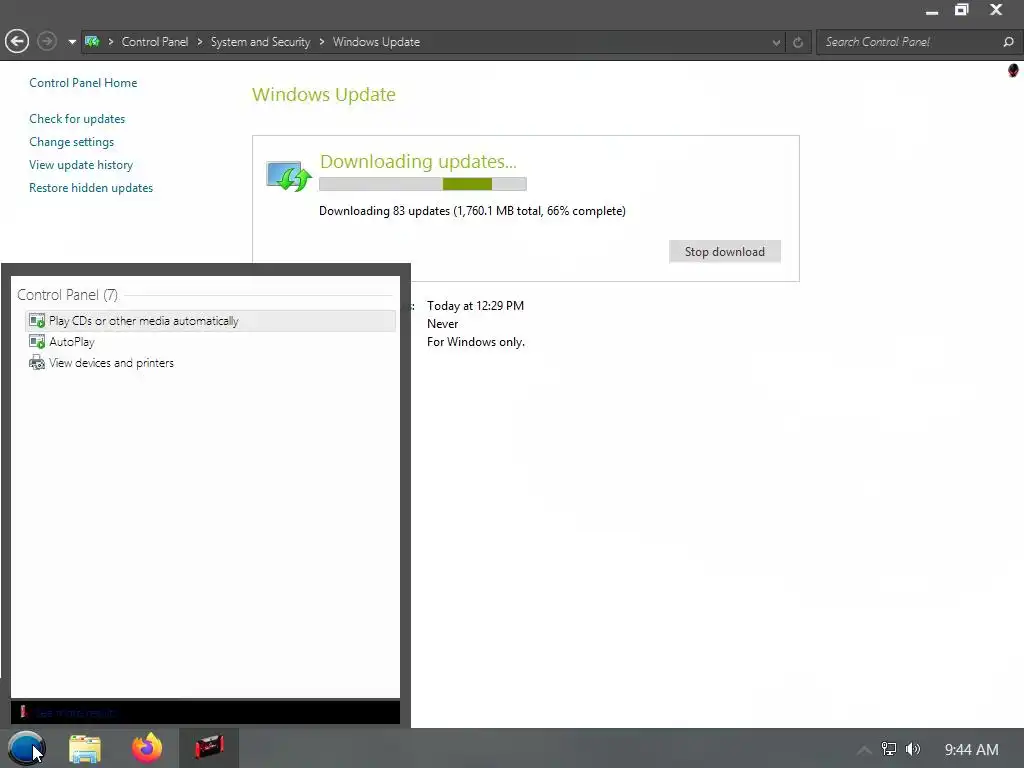Click Check for updates link
Screen dimensions: 1024x768
coord(77,119)
